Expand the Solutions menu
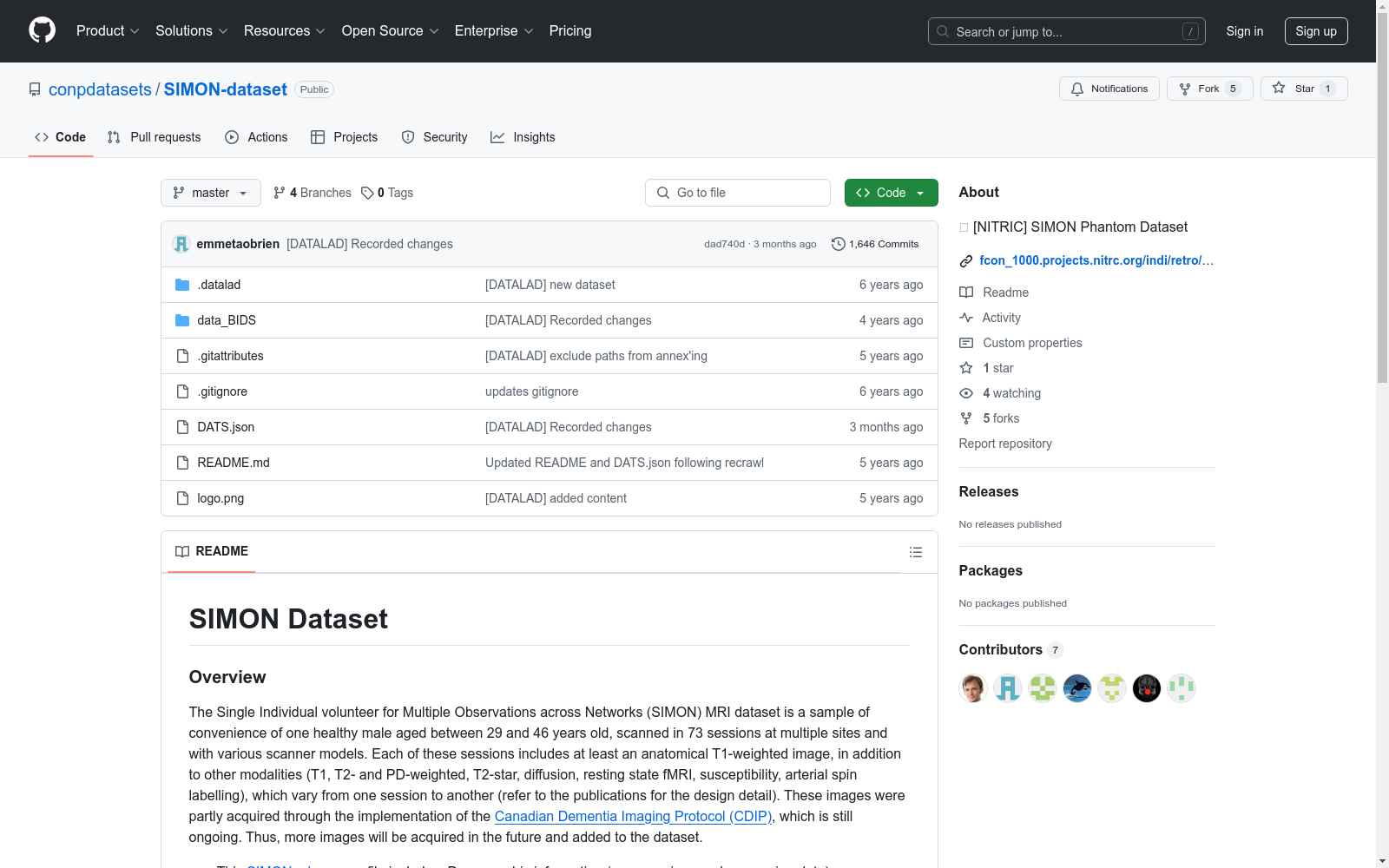 (192, 31)
